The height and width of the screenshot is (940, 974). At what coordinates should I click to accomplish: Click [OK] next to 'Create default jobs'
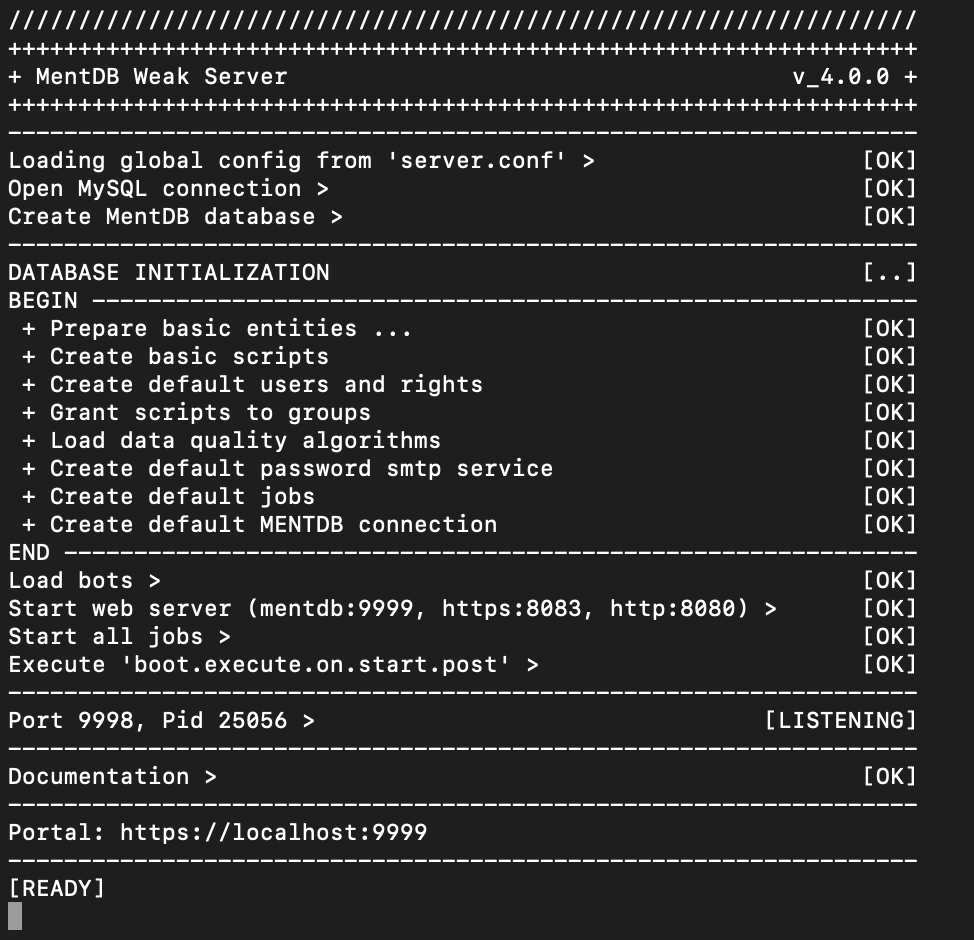(x=889, y=496)
